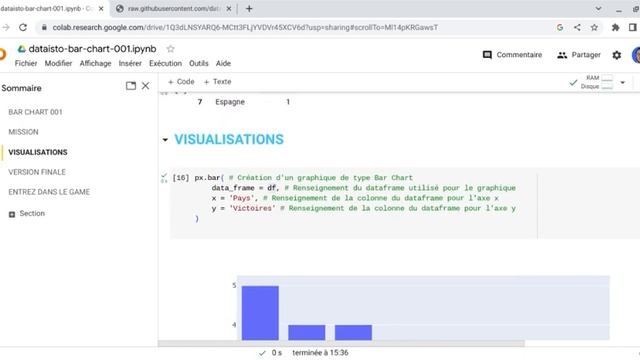
Task: Star the notebook dataisto-bar-chart-001.ipynb
Action: tap(171, 49)
